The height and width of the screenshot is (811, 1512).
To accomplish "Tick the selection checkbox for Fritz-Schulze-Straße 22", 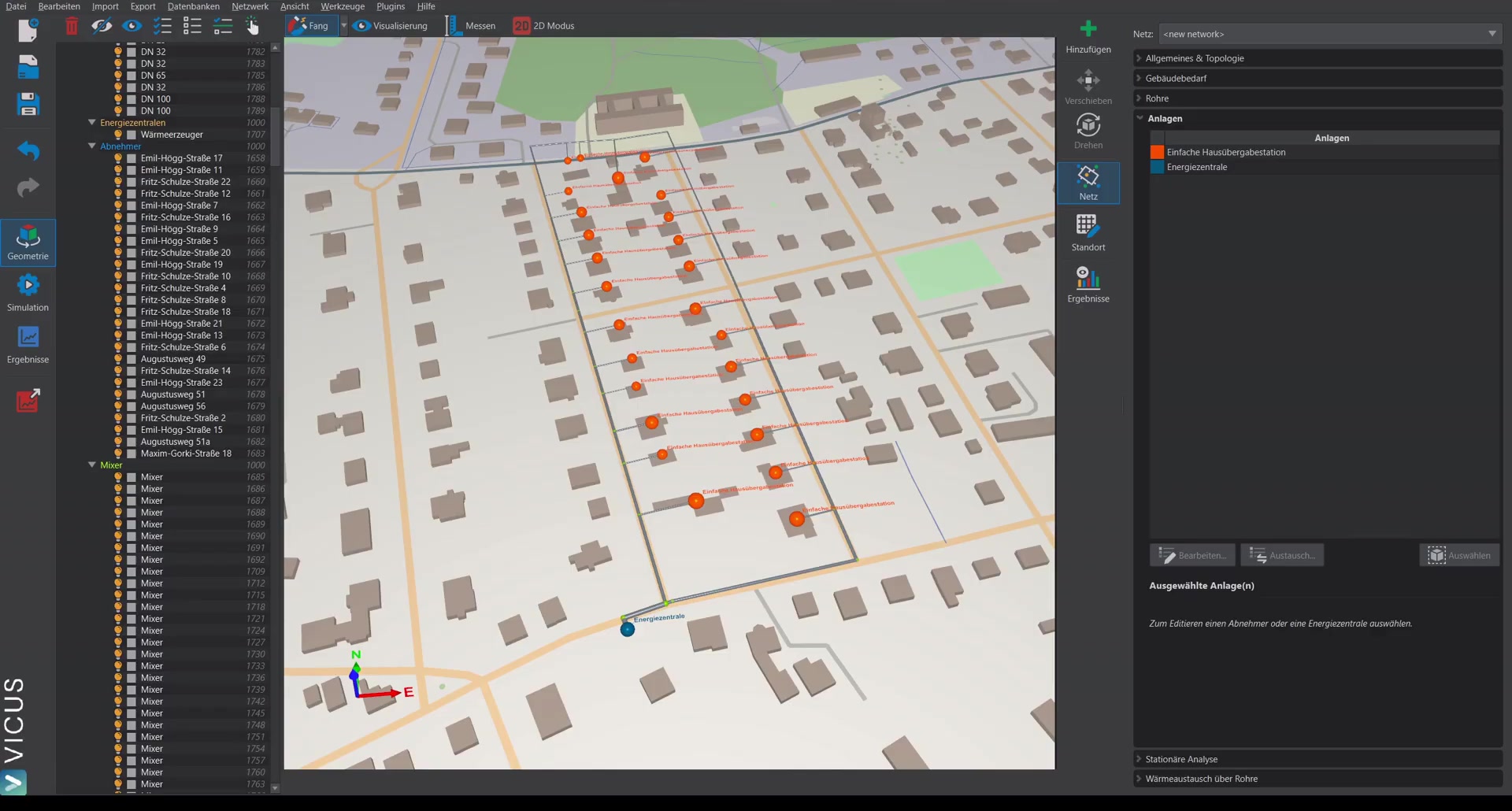I will [x=132, y=182].
